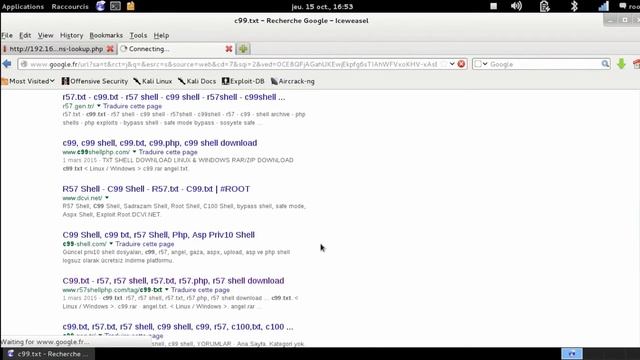Launch the terminal icon in top panel

(x=116, y=6)
